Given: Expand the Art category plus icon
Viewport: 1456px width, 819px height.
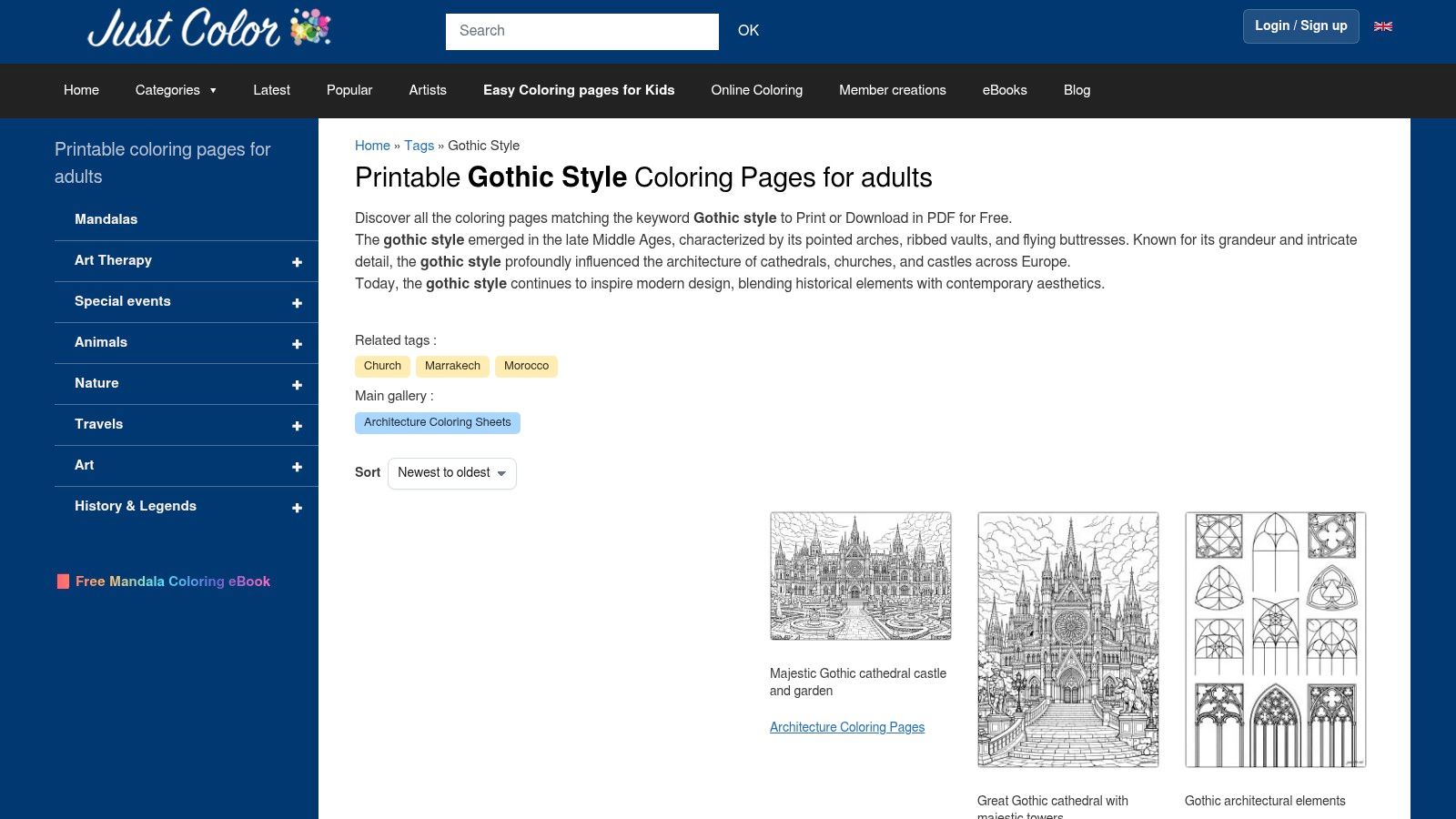Looking at the screenshot, I should coord(297,467).
